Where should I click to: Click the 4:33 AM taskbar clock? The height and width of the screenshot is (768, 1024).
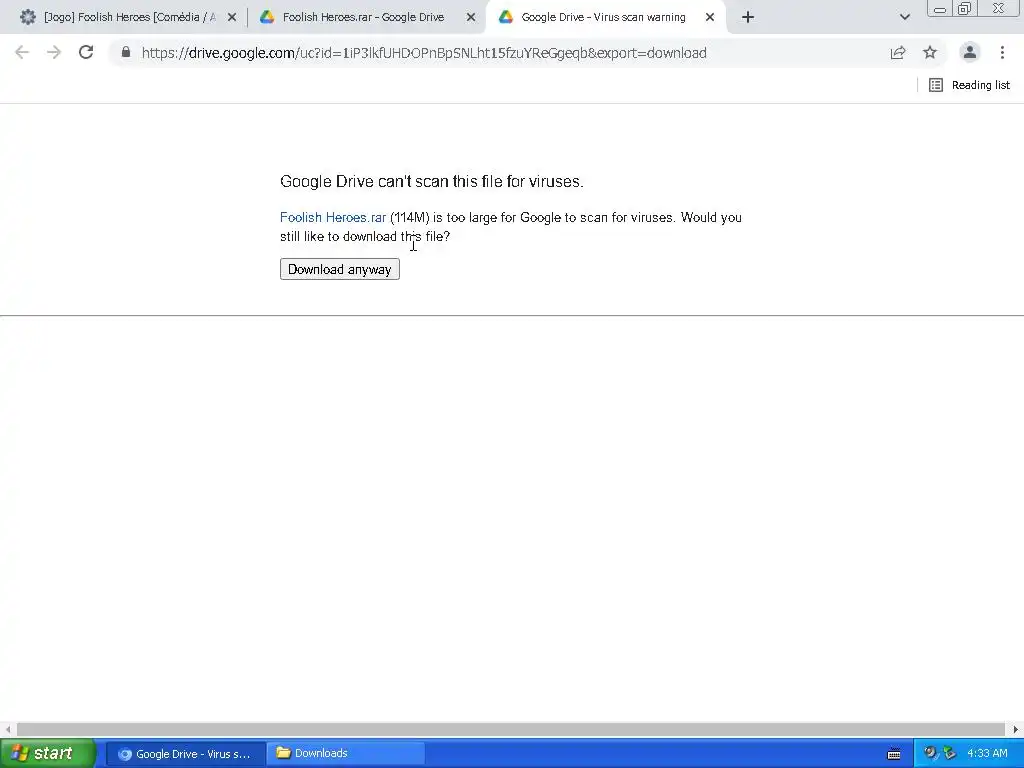pos(987,753)
